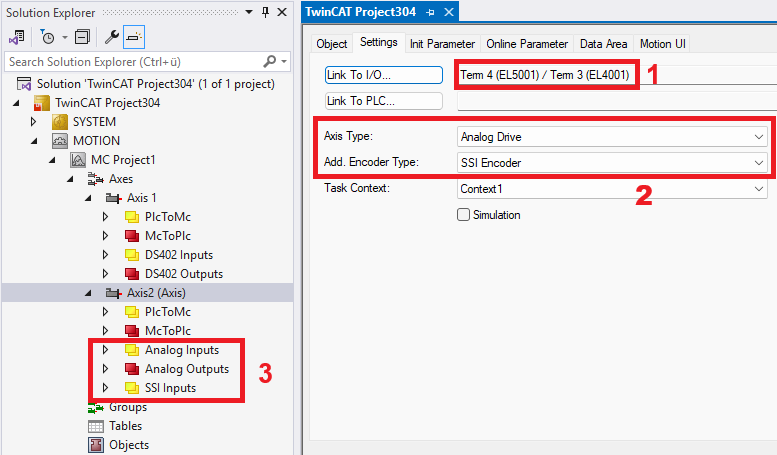Click the yellow DS402 Inputs icon
Screen dimensions: 777x455
point(132,255)
